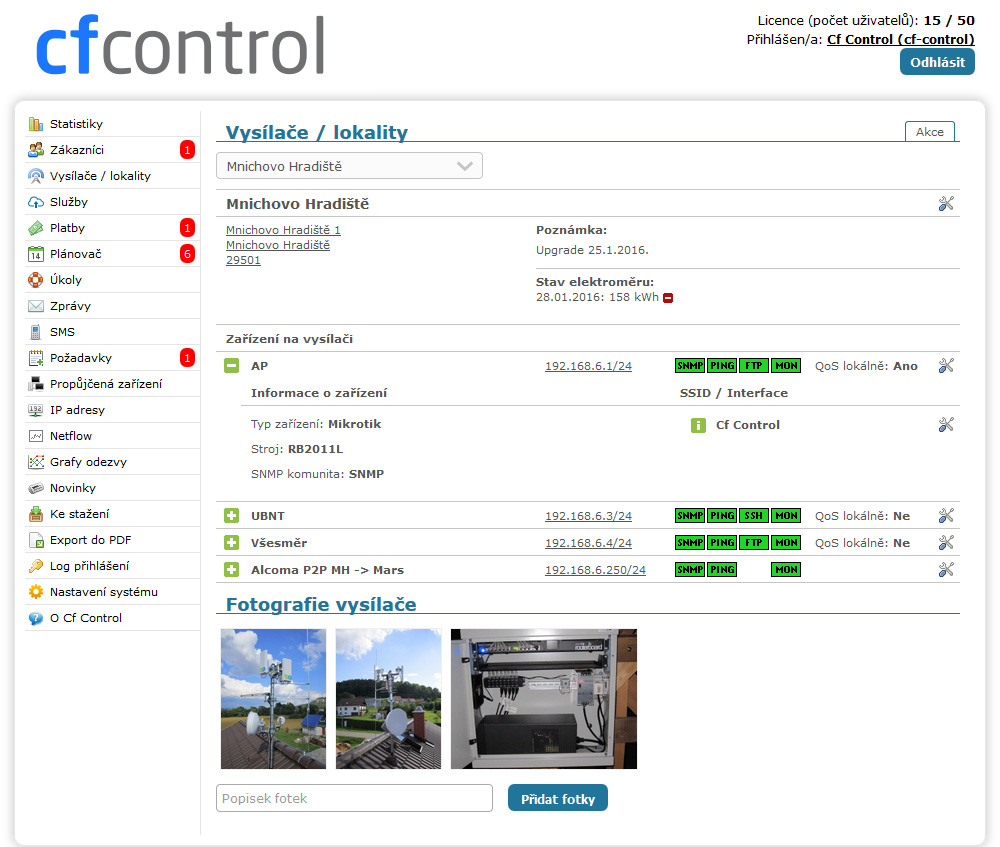The width and height of the screenshot is (1000, 847).
Task: Click the Přidat fotky button
Action: (557, 799)
